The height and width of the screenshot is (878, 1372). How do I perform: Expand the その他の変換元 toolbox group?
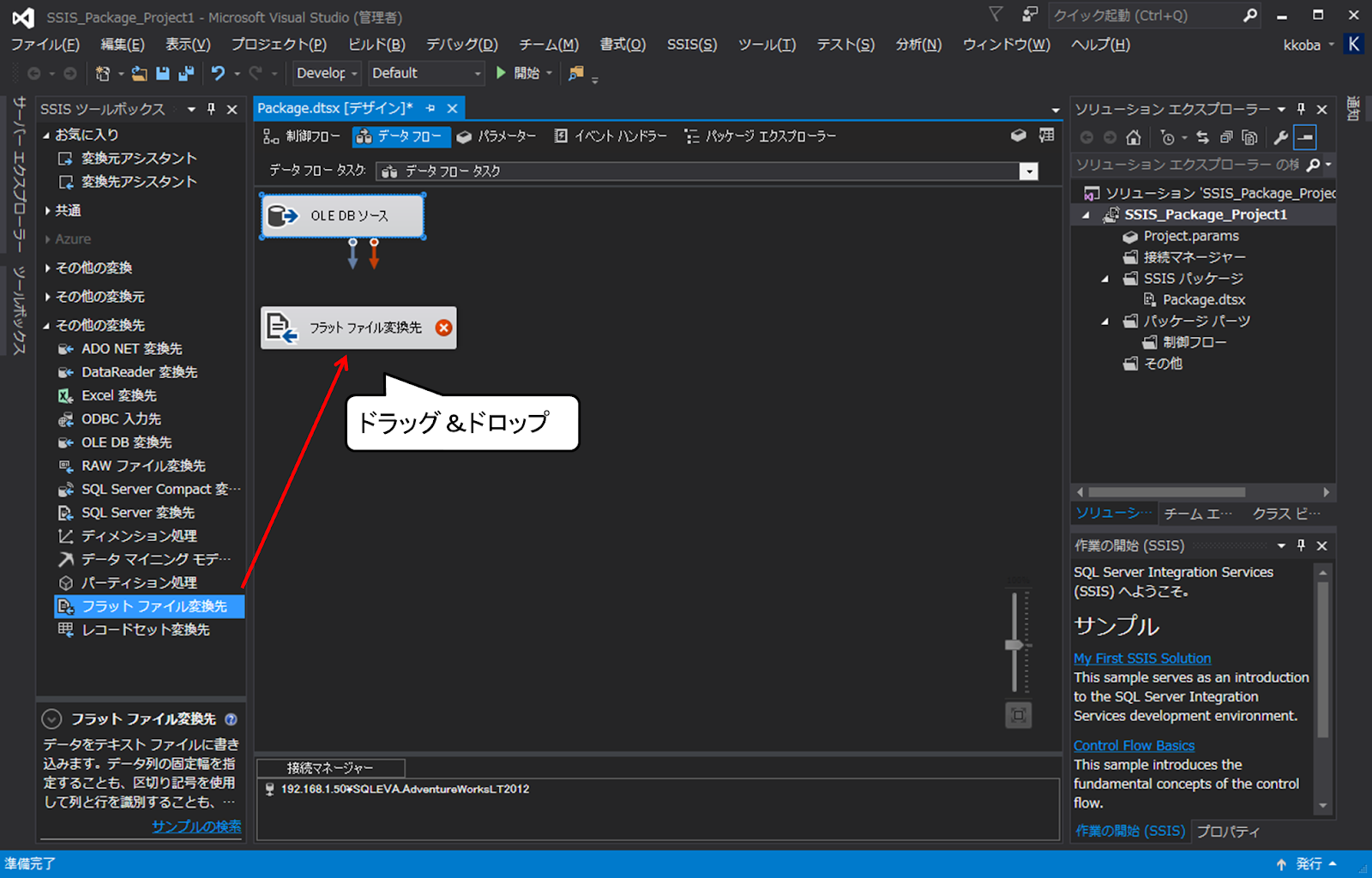(47, 297)
